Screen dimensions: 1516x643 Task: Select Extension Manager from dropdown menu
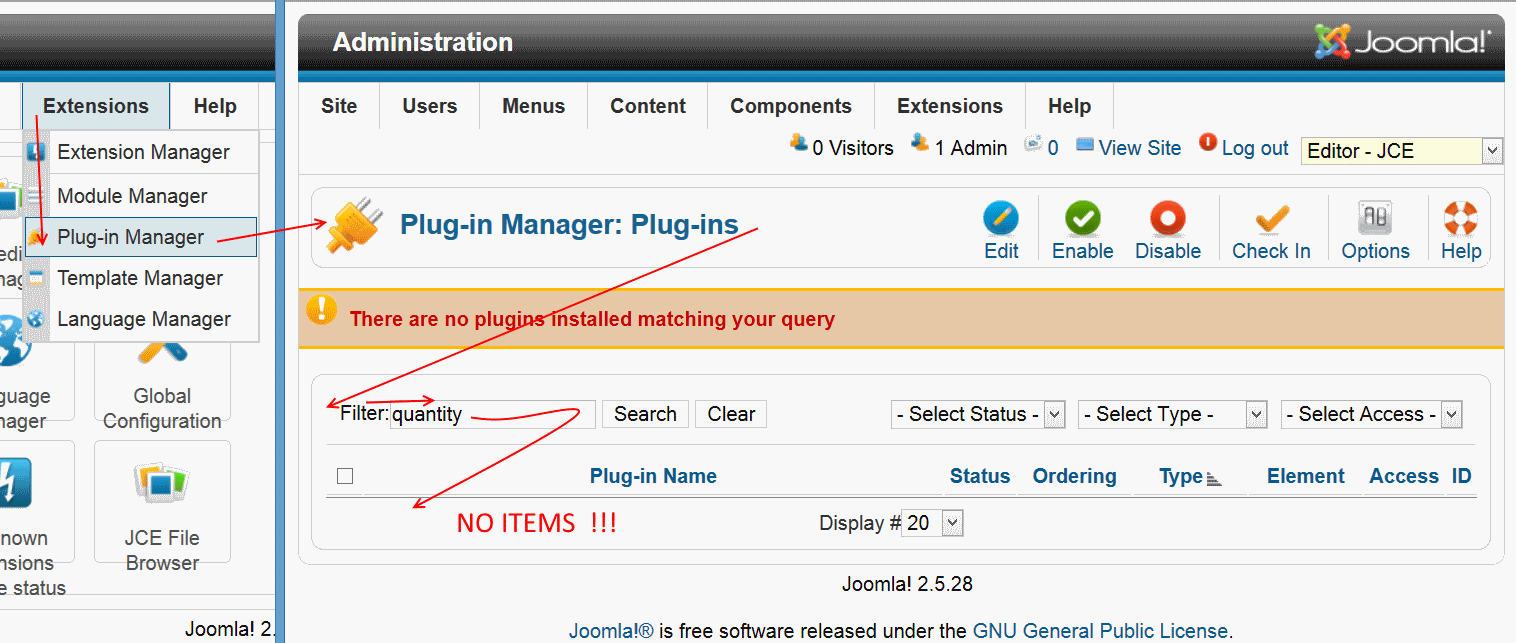click(x=141, y=153)
